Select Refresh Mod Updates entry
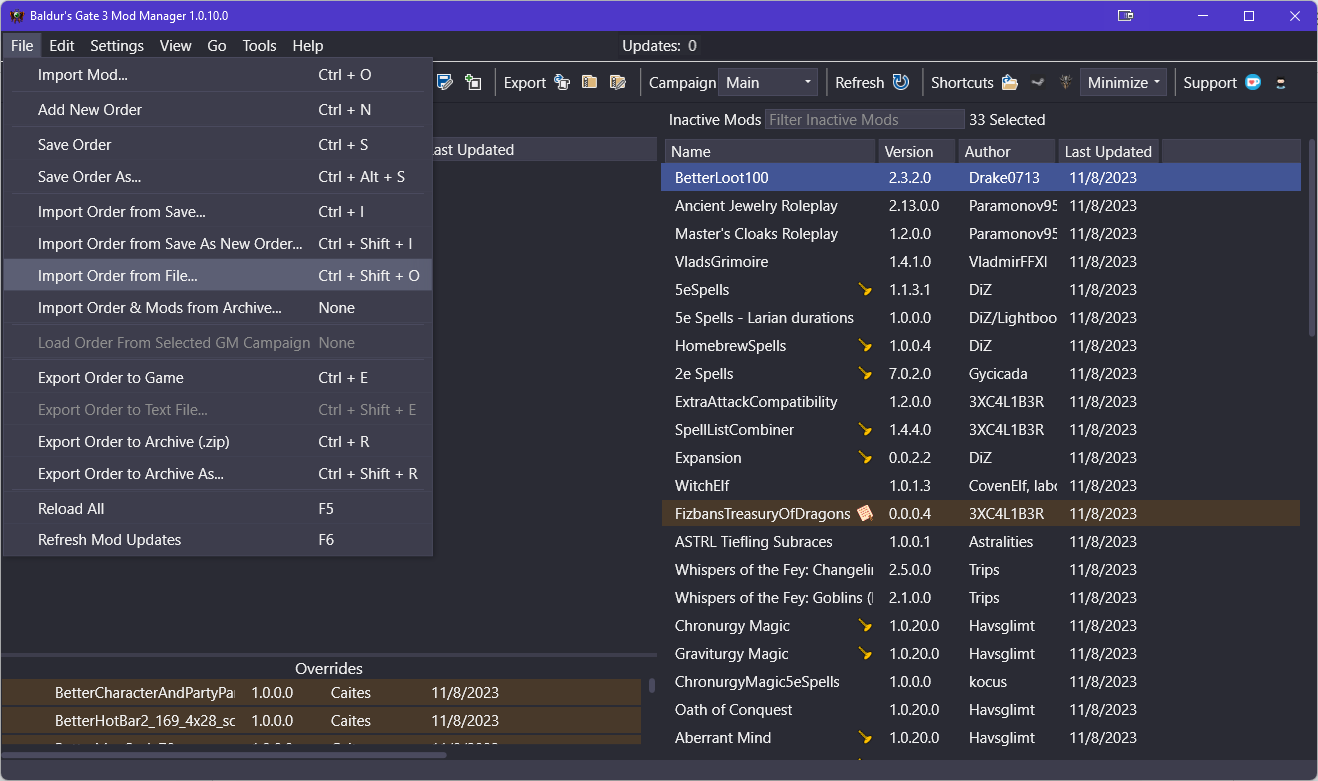The width and height of the screenshot is (1318, 781). tap(218, 540)
